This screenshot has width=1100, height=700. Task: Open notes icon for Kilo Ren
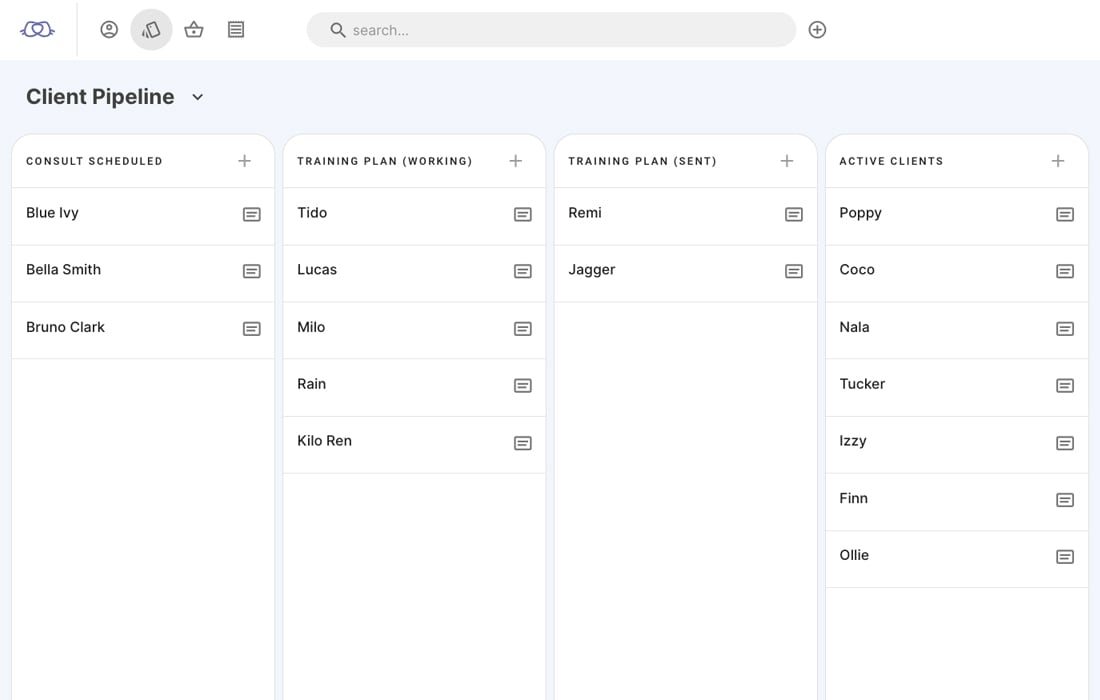(523, 443)
